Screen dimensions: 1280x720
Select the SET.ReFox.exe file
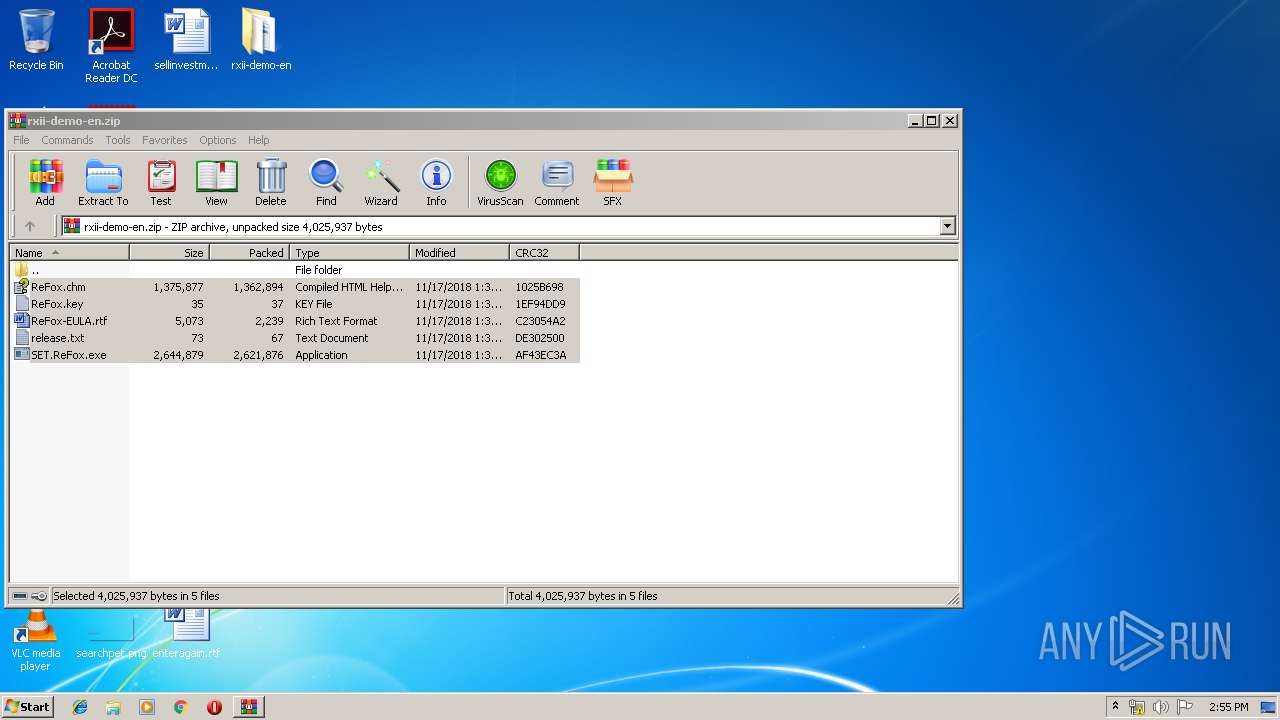[295, 355]
